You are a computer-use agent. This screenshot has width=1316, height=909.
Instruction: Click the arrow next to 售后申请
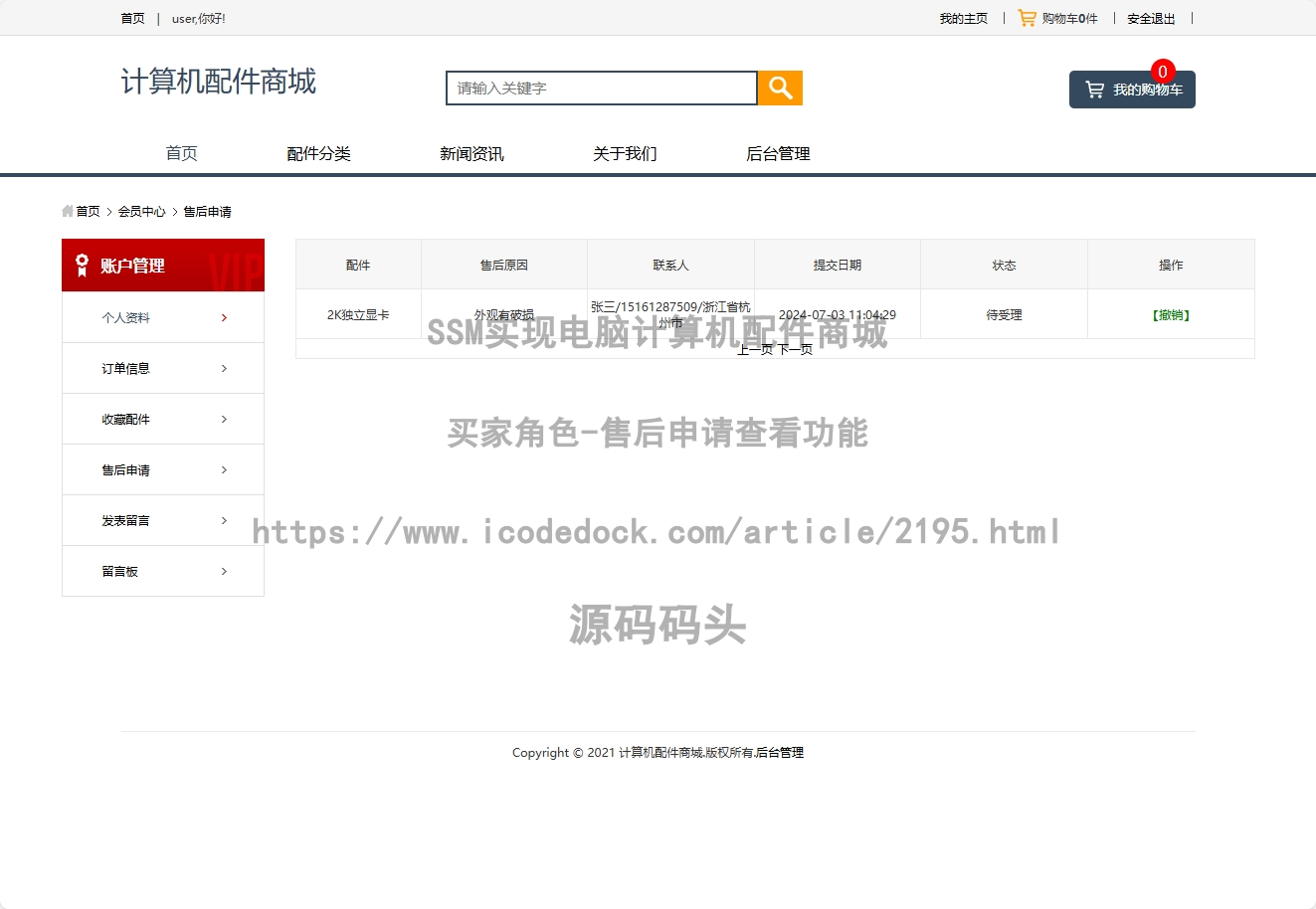pos(224,469)
